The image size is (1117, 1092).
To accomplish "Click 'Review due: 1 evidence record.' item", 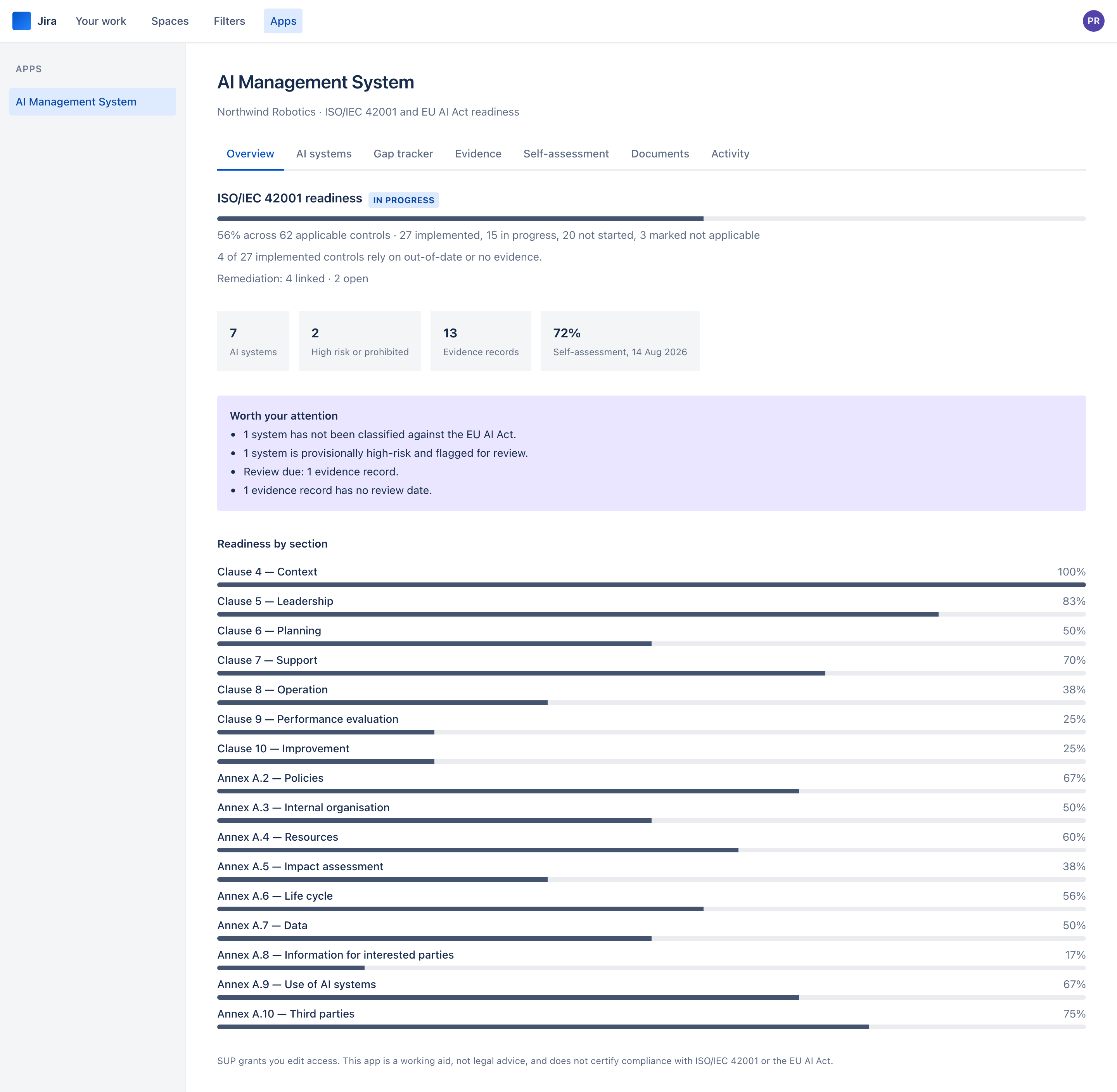I will coord(321,472).
